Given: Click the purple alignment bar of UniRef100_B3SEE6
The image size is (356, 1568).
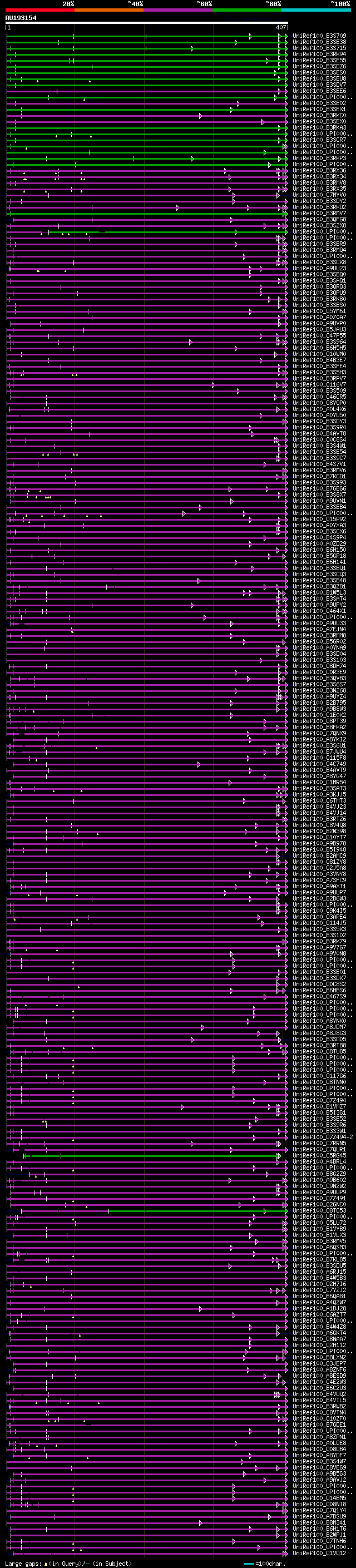Looking at the screenshot, I should tap(147, 91).
